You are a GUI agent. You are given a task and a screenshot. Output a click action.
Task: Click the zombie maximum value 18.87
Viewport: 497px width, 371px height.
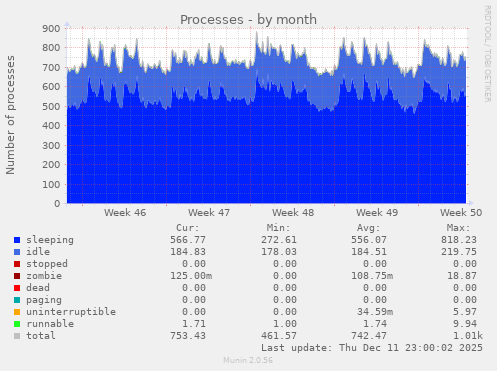point(462,276)
